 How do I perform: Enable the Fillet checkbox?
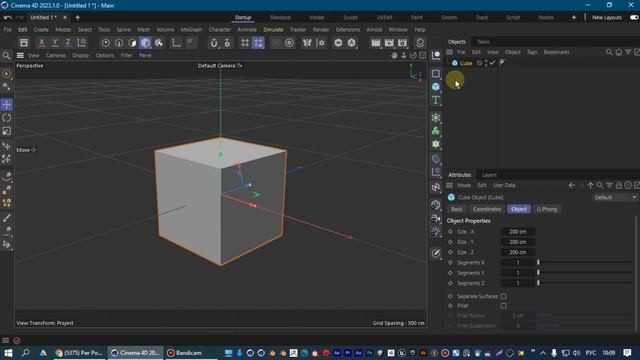503,306
